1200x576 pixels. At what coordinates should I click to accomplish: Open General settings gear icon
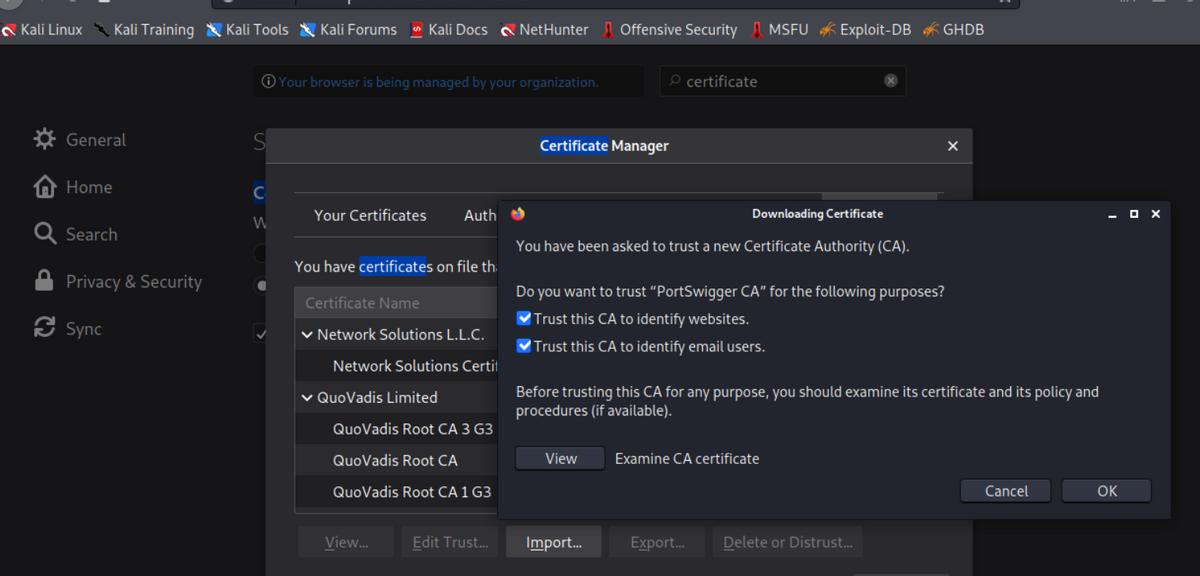click(45, 140)
